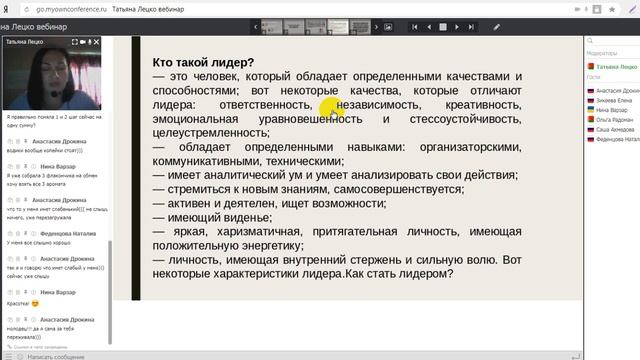The width and height of the screenshot is (640, 360).
Task: Open the emoji picker in chat
Action: (x=20, y=356)
